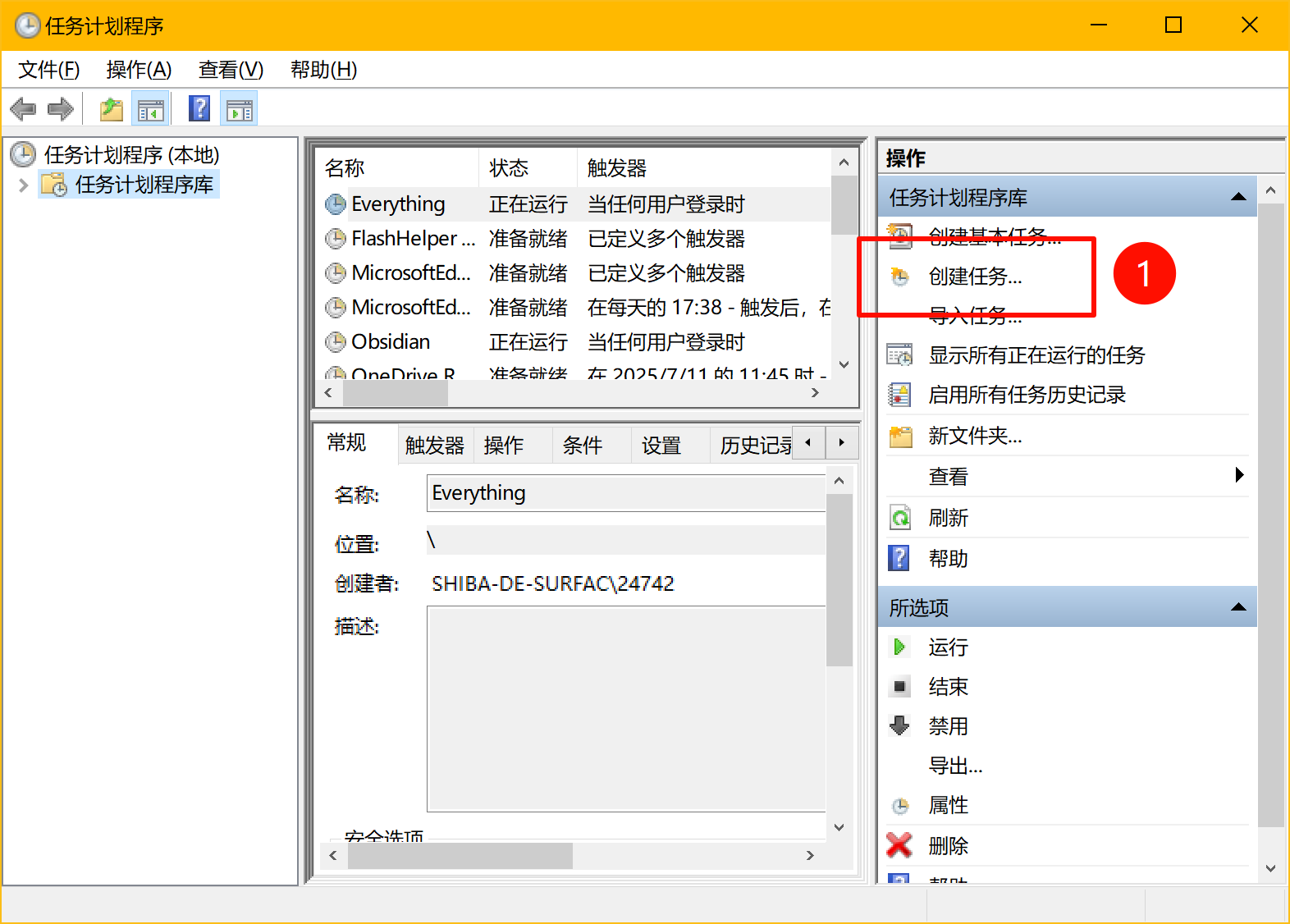Click the 启用所有任务历史记录 icon
The height and width of the screenshot is (924, 1290).
pos(900,395)
